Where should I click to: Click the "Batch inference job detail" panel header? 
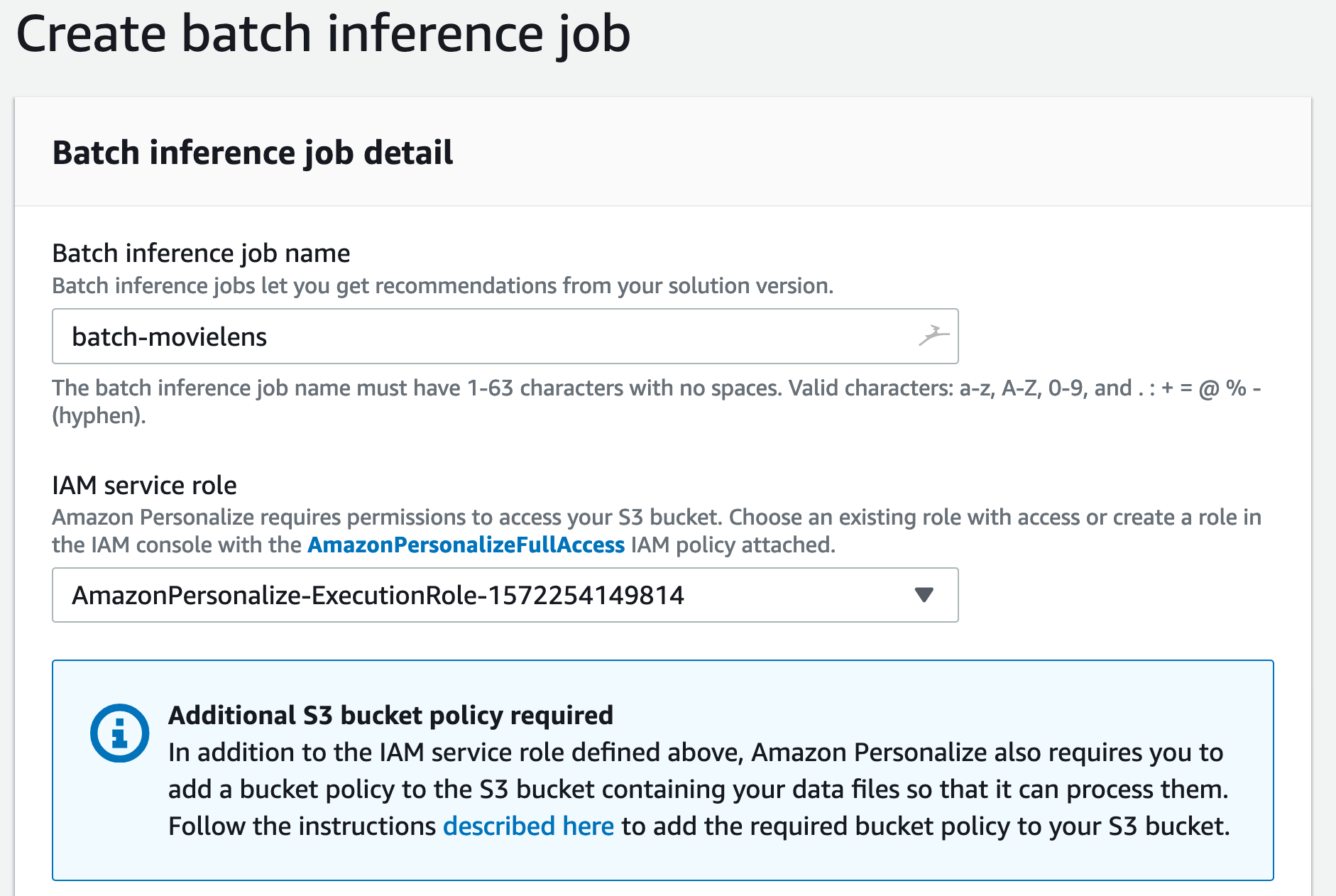pos(253,153)
